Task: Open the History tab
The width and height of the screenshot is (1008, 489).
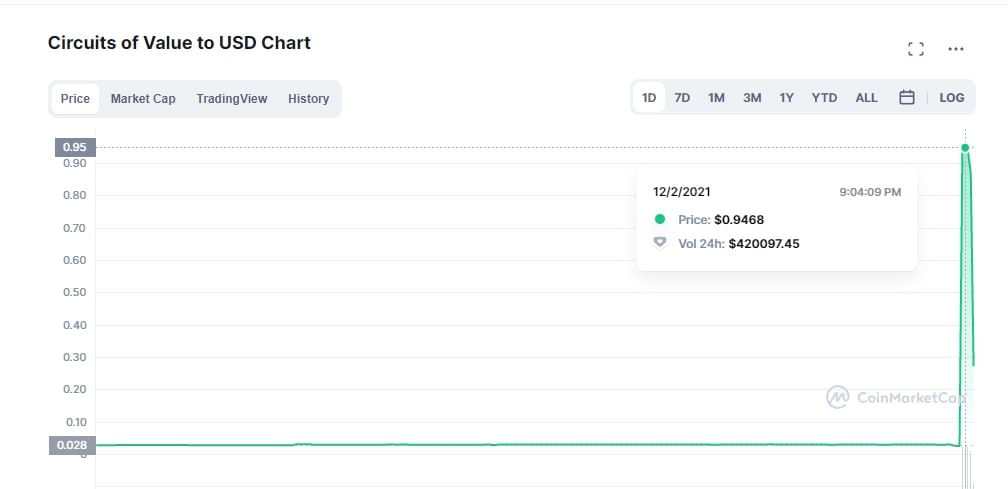Action: click(309, 99)
